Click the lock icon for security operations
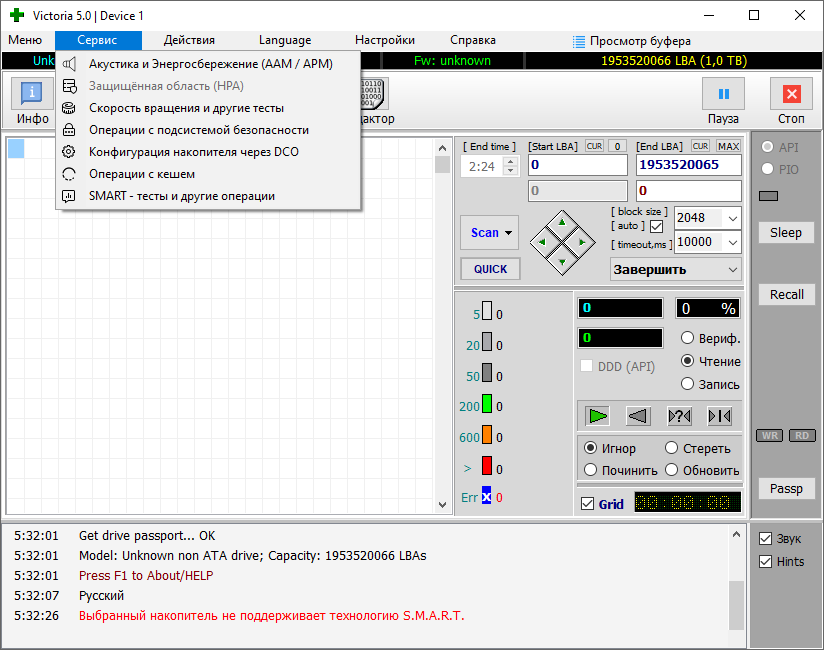 69,130
